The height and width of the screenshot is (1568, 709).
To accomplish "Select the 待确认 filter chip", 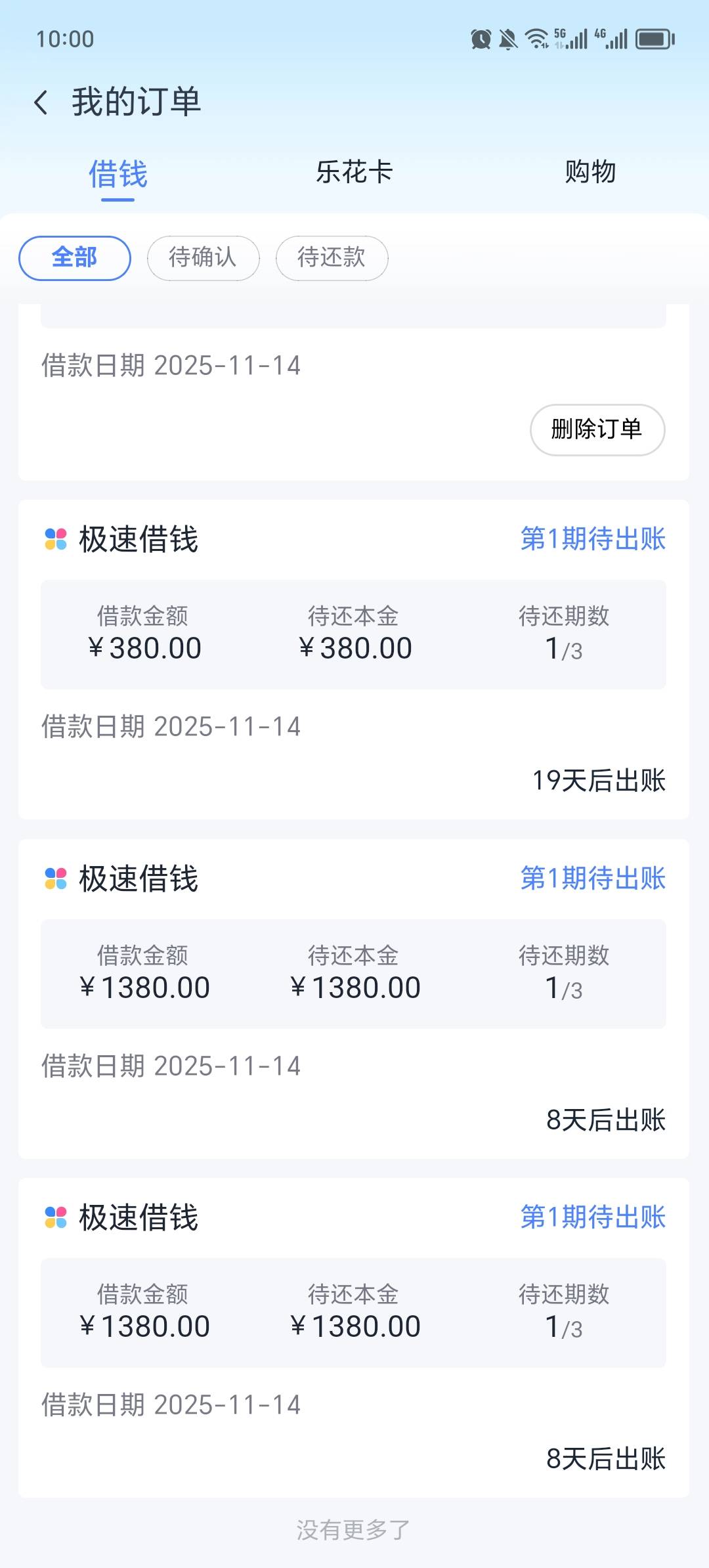I will click(x=203, y=257).
